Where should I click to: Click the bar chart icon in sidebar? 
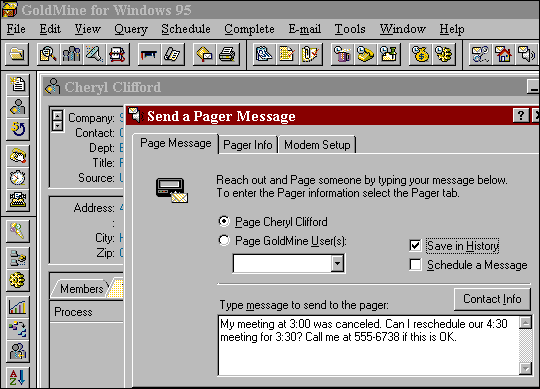(18, 306)
